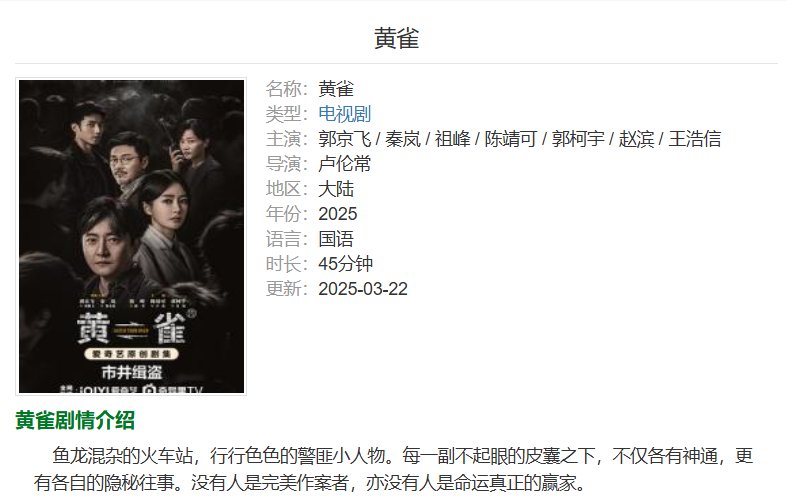The height and width of the screenshot is (503, 787).
Task: Select actor name 秦岚
Action: coord(403,139)
